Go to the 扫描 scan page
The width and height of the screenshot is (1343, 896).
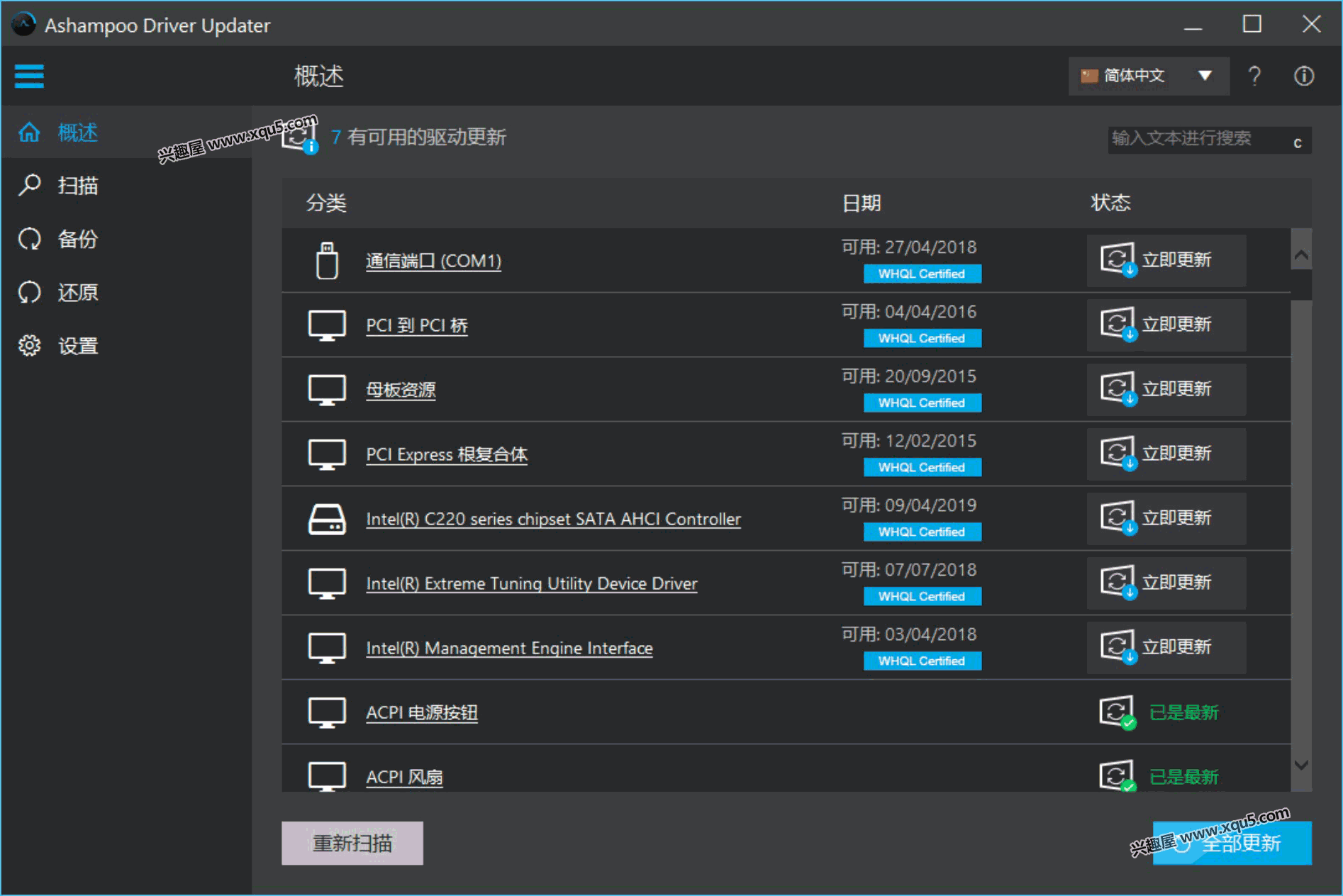[x=126, y=186]
